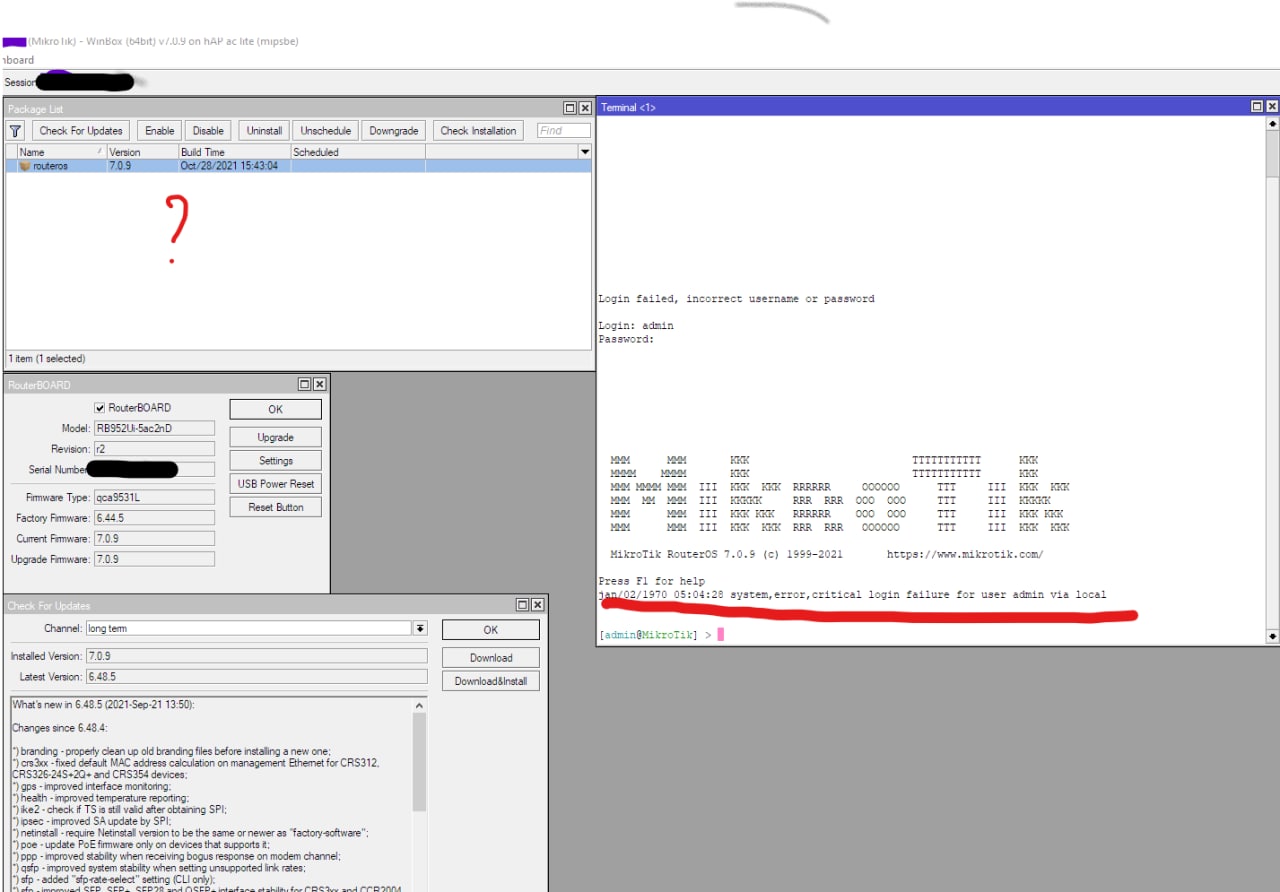
Task: Click the changelog scrollbar thumb
Action: click(x=419, y=761)
